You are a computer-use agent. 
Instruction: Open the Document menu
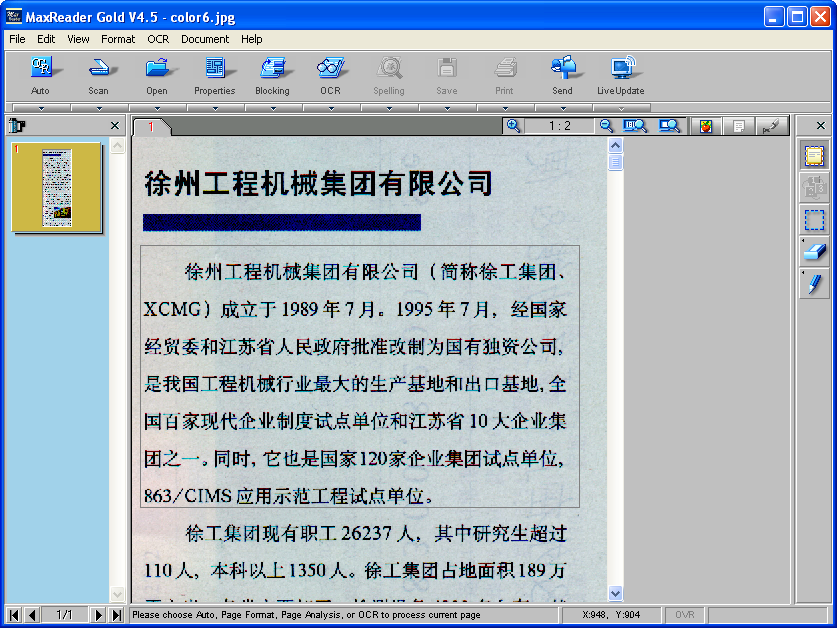click(x=205, y=39)
